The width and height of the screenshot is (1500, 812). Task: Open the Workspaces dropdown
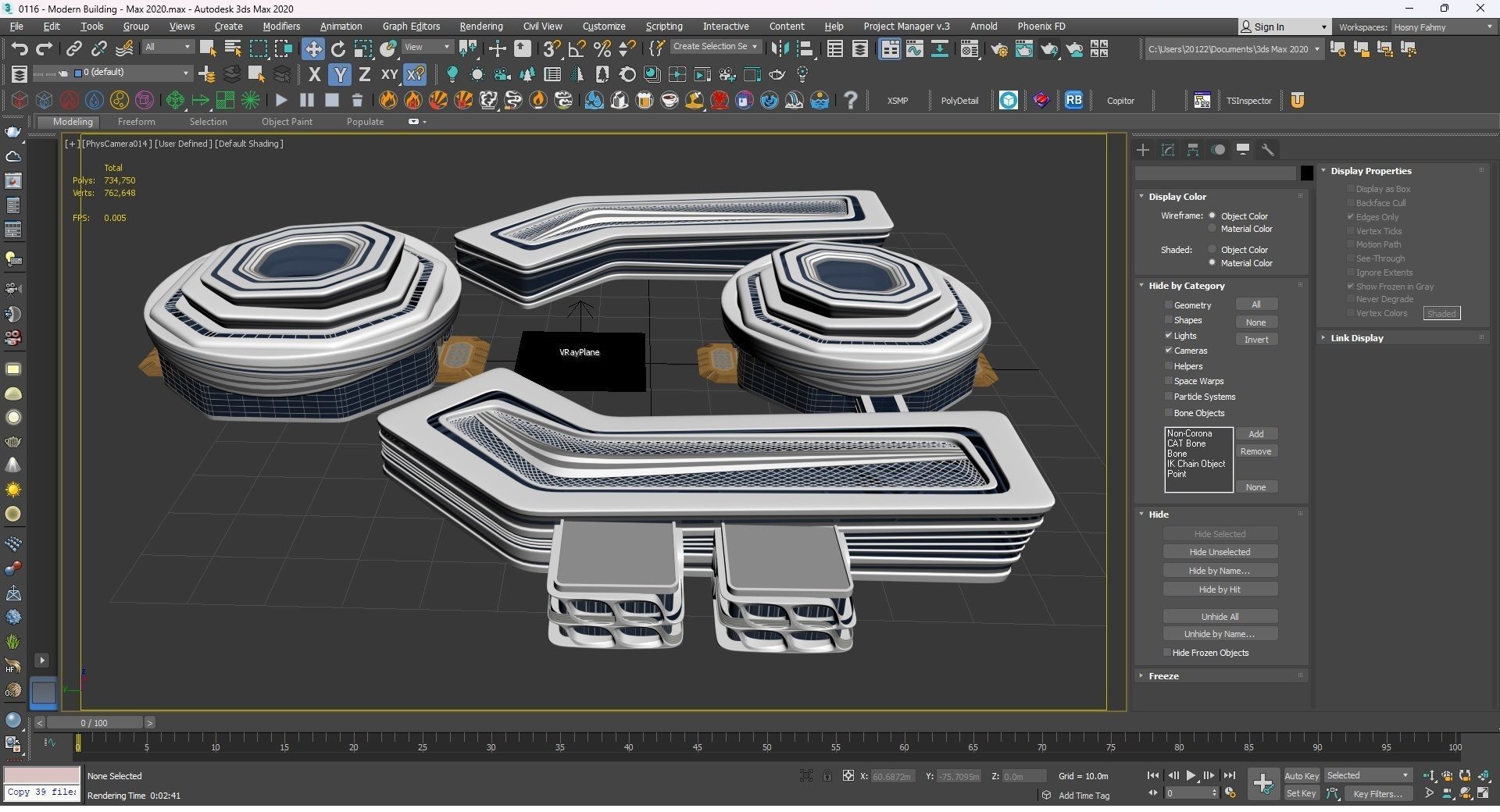tap(1443, 27)
